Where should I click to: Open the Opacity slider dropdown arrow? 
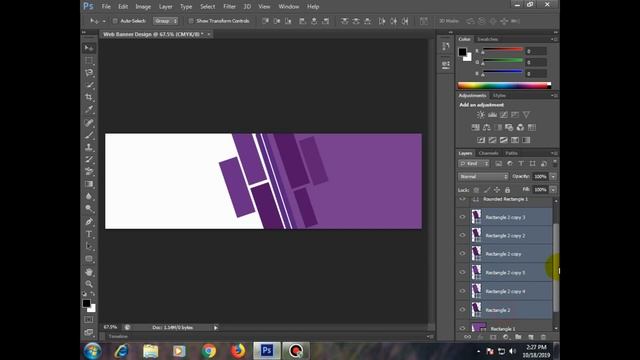pyautogui.click(x=553, y=176)
